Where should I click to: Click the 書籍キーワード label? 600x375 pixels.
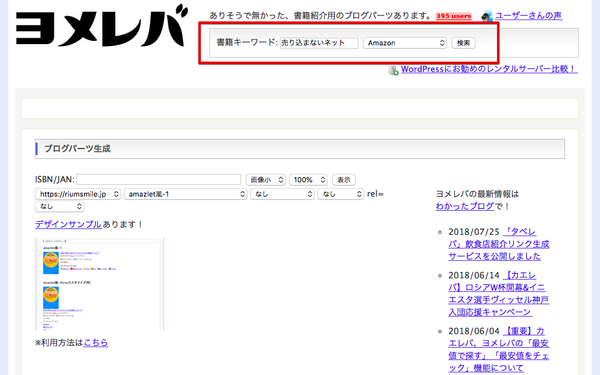[247, 42]
